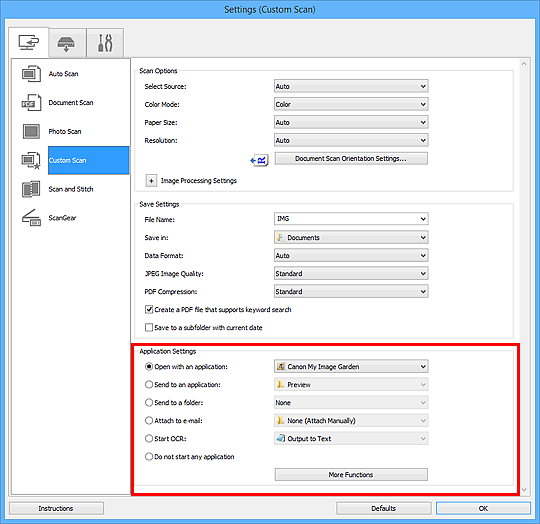Click the Send to a folder None dropdown

(351, 403)
